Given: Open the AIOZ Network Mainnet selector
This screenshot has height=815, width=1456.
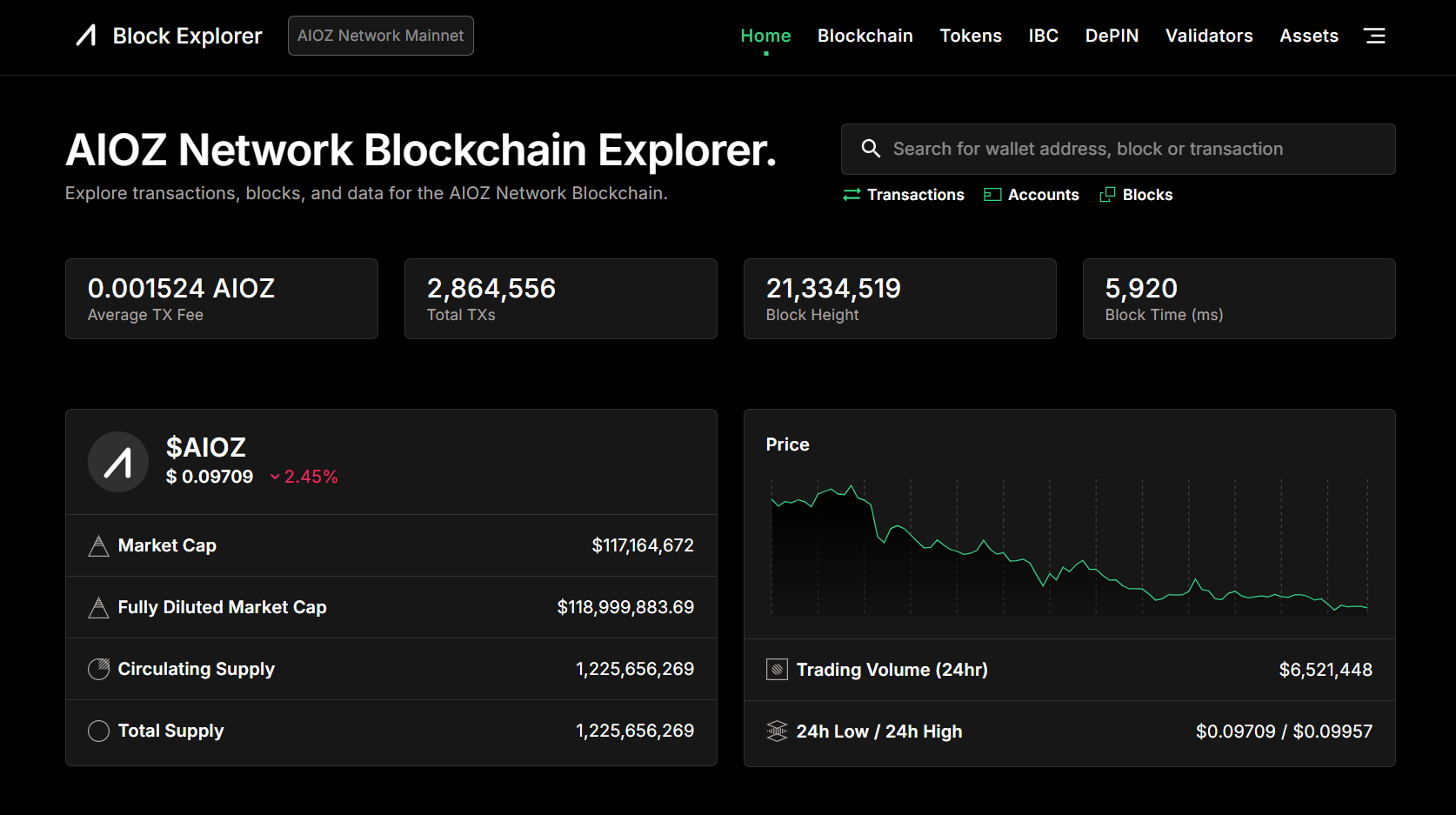Looking at the screenshot, I should point(380,36).
